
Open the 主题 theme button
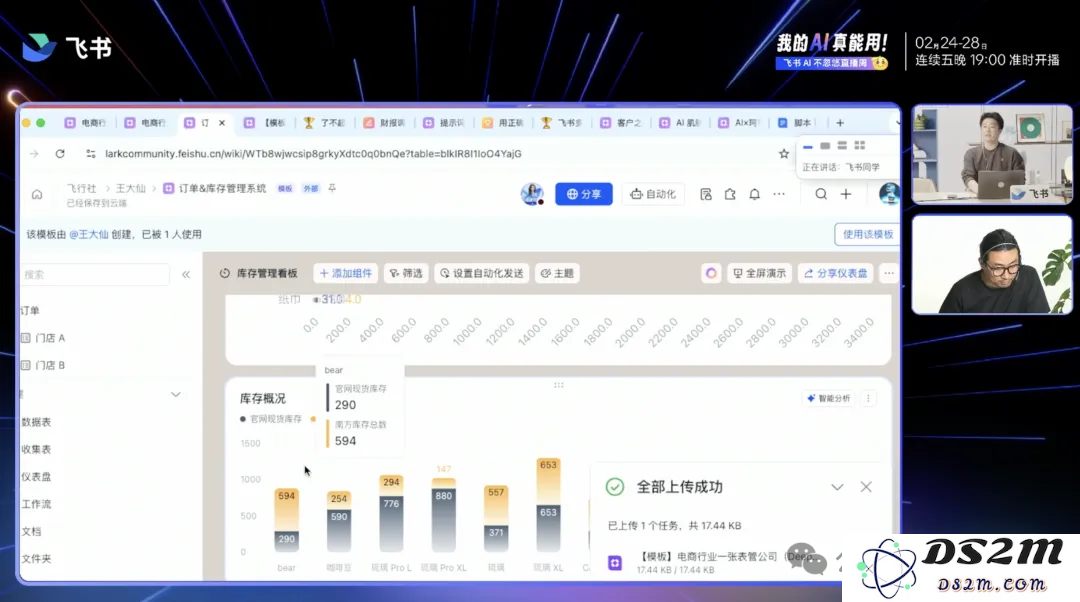coord(557,273)
